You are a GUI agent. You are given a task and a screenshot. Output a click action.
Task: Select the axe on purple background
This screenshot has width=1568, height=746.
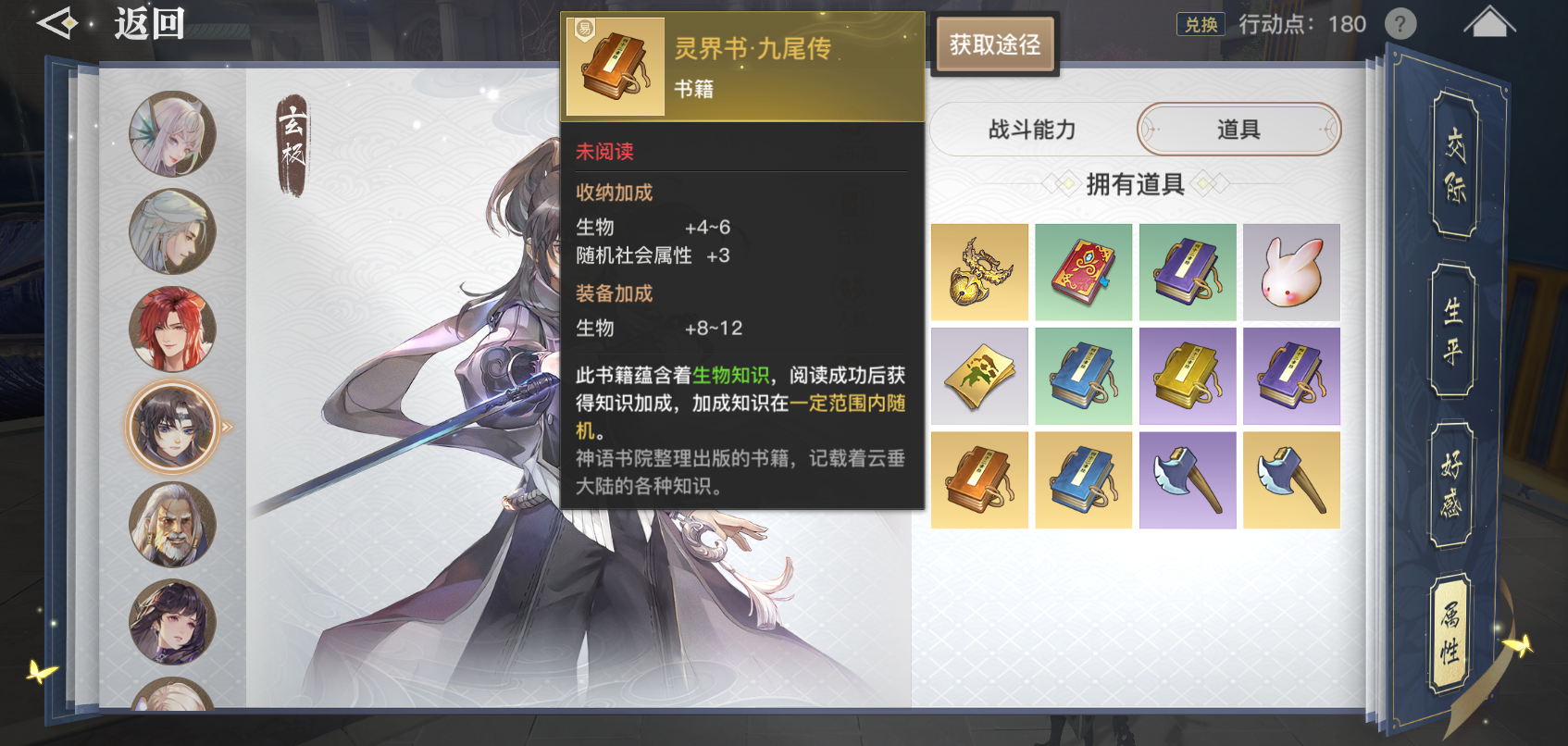click(x=1188, y=479)
